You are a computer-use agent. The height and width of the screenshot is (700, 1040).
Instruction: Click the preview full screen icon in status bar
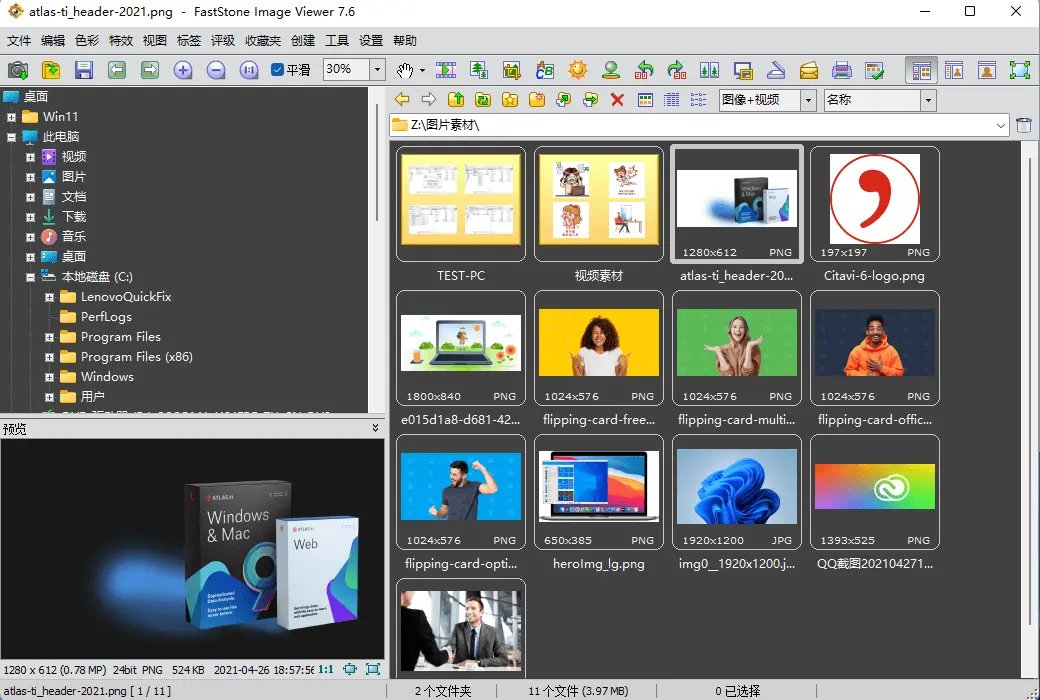click(x=373, y=669)
